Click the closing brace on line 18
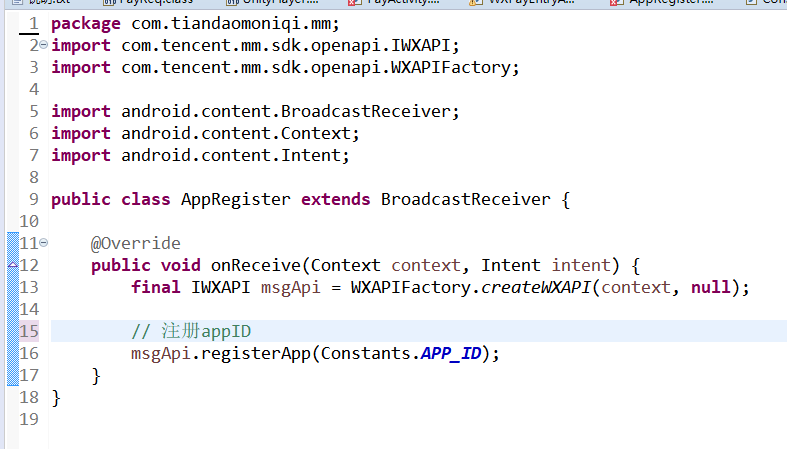The width and height of the screenshot is (787, 449). click(56, 398)
